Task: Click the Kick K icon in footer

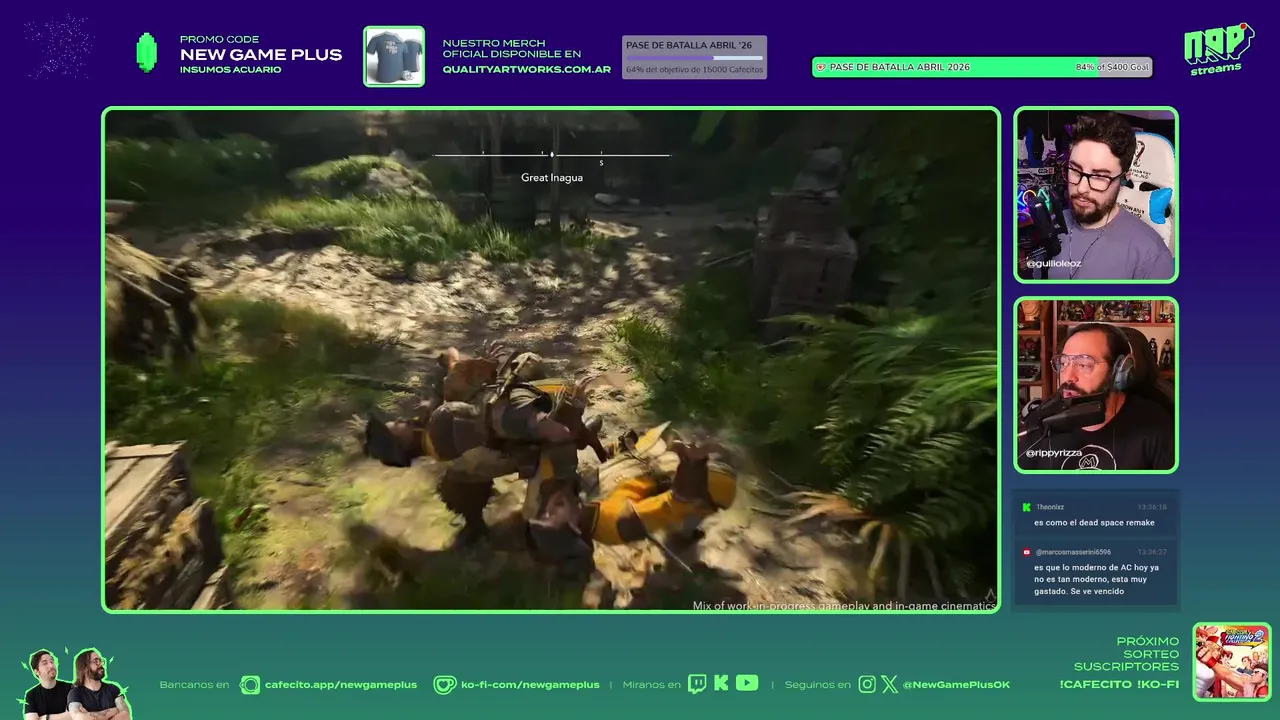Action: pyautogui.click(x=722, y=684)
